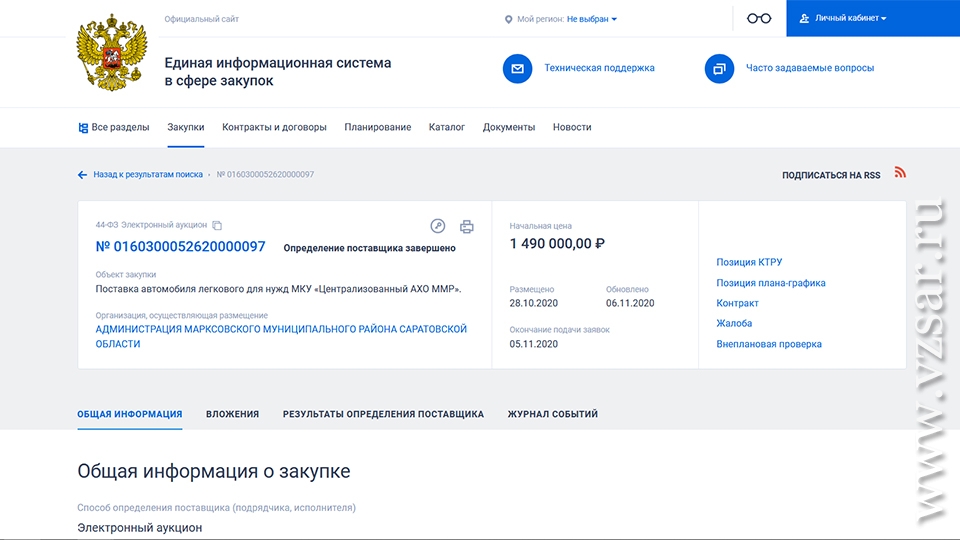960x540 pixels.
Task: Open Контракты и договоры menu
Action: (274, 127)
